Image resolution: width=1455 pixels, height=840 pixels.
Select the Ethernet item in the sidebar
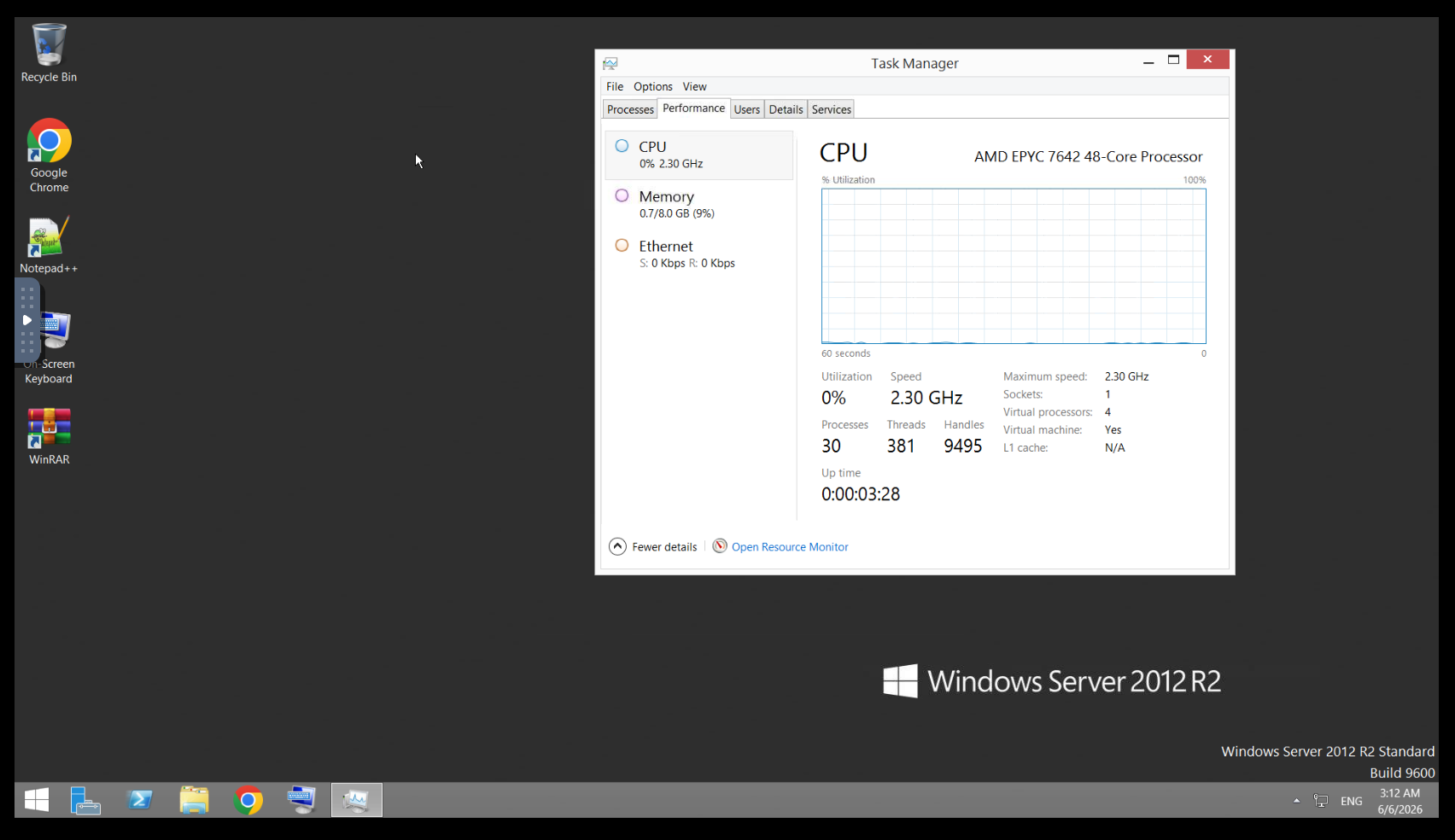point(699,254)
